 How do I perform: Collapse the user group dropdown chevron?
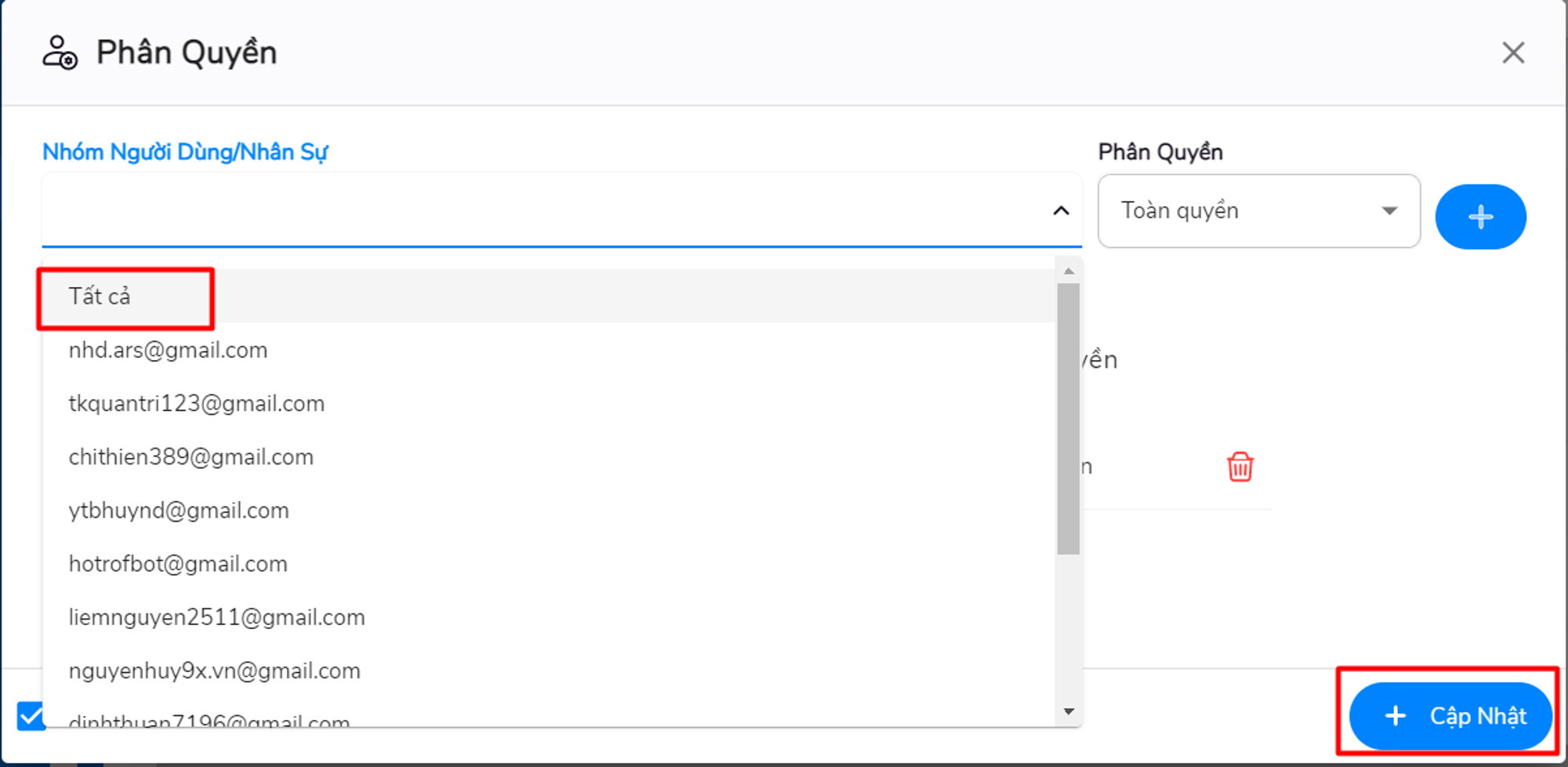point(1061,211)
